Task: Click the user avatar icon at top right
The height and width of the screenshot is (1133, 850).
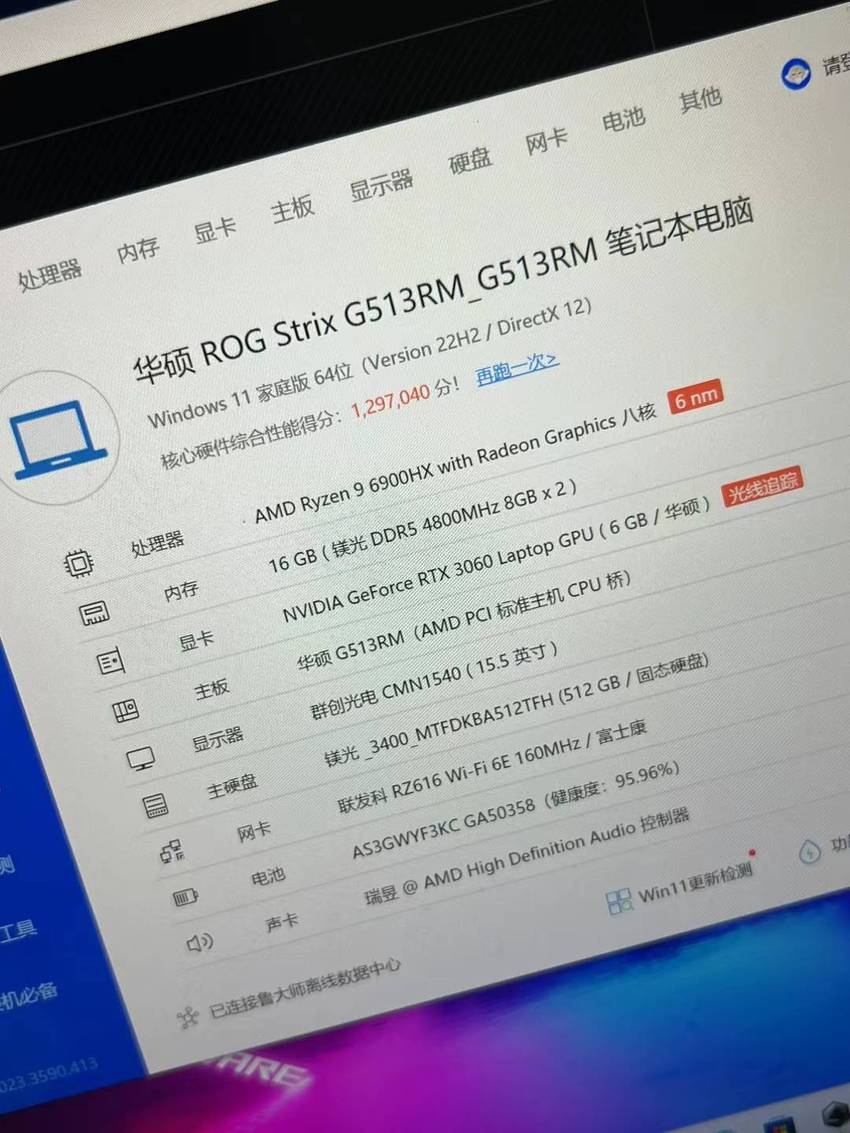Action: pos(797,74)
